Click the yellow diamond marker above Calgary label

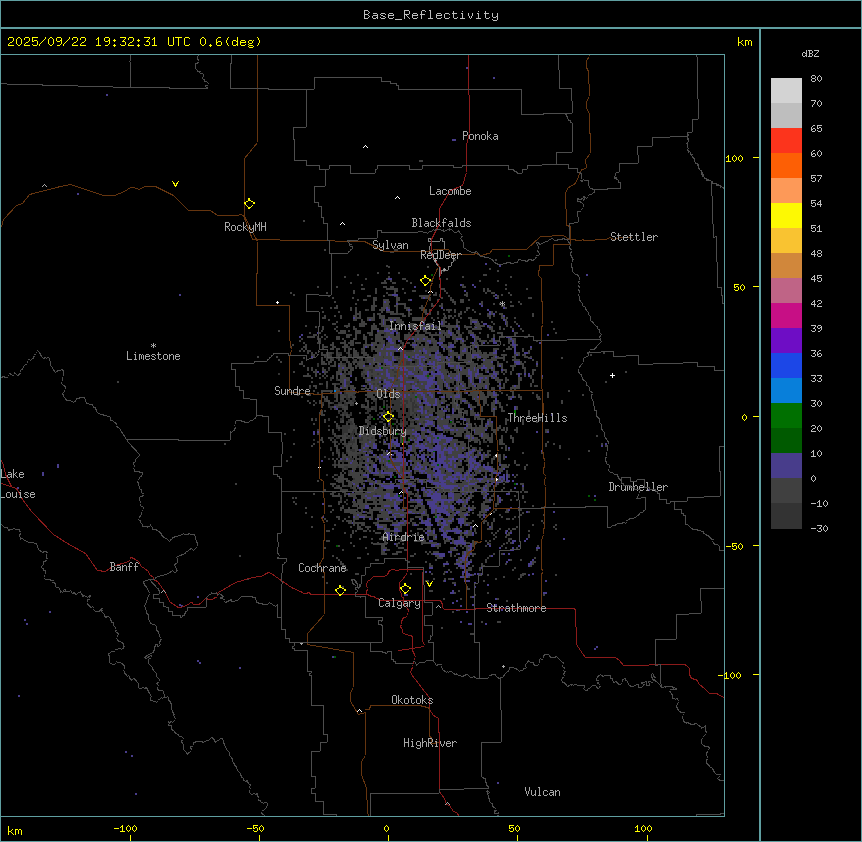tap(405, 589)
